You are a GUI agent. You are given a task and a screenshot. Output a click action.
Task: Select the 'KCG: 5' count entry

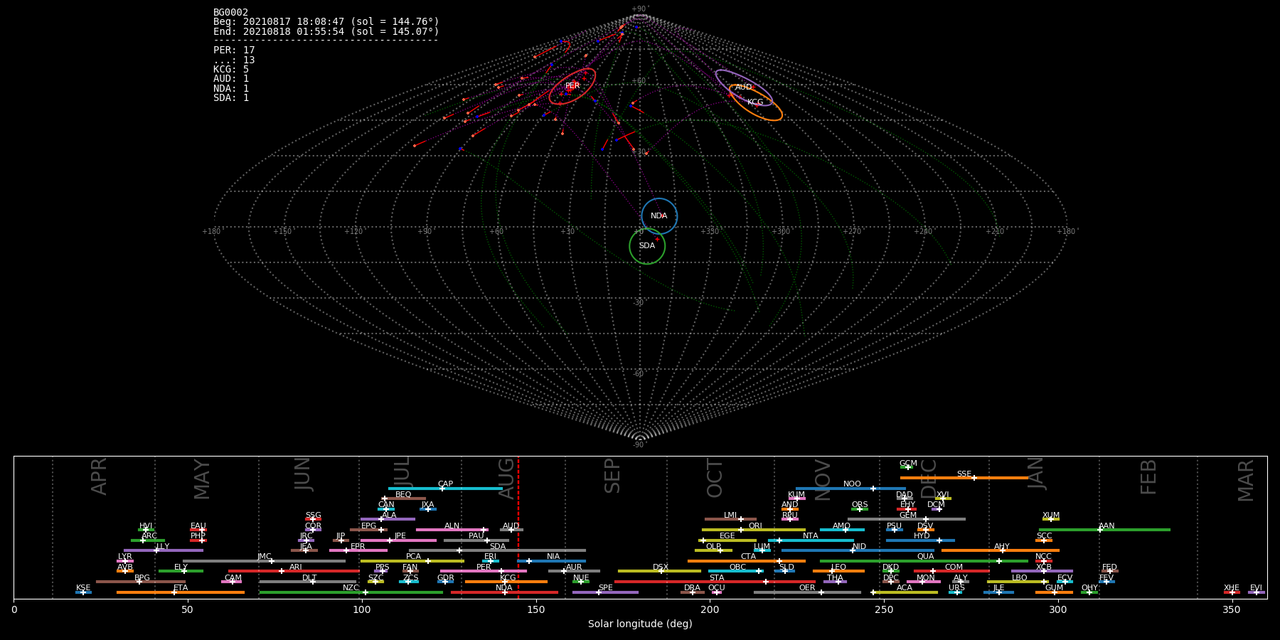(x=231, y=69)
